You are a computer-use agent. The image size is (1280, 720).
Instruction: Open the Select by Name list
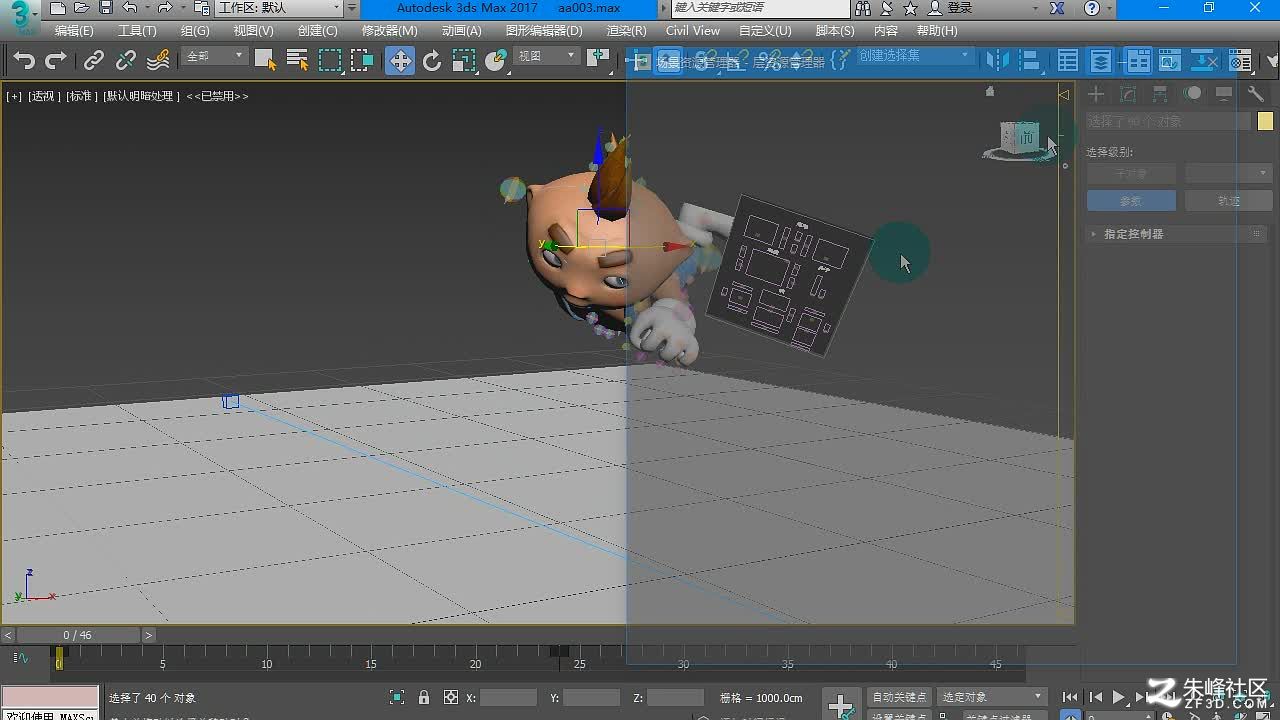tap(297, 61)
